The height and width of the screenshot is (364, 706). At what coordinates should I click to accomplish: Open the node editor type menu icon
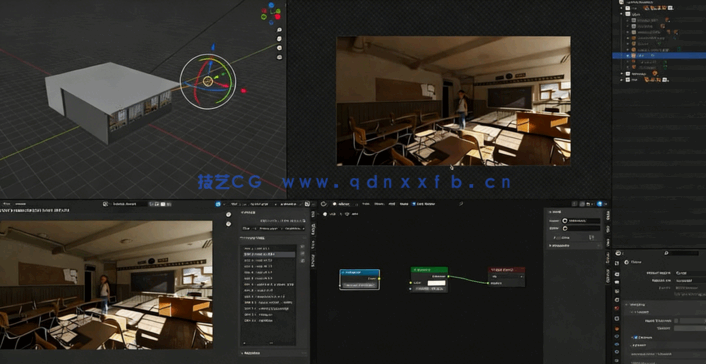click(x=324, y=204)
